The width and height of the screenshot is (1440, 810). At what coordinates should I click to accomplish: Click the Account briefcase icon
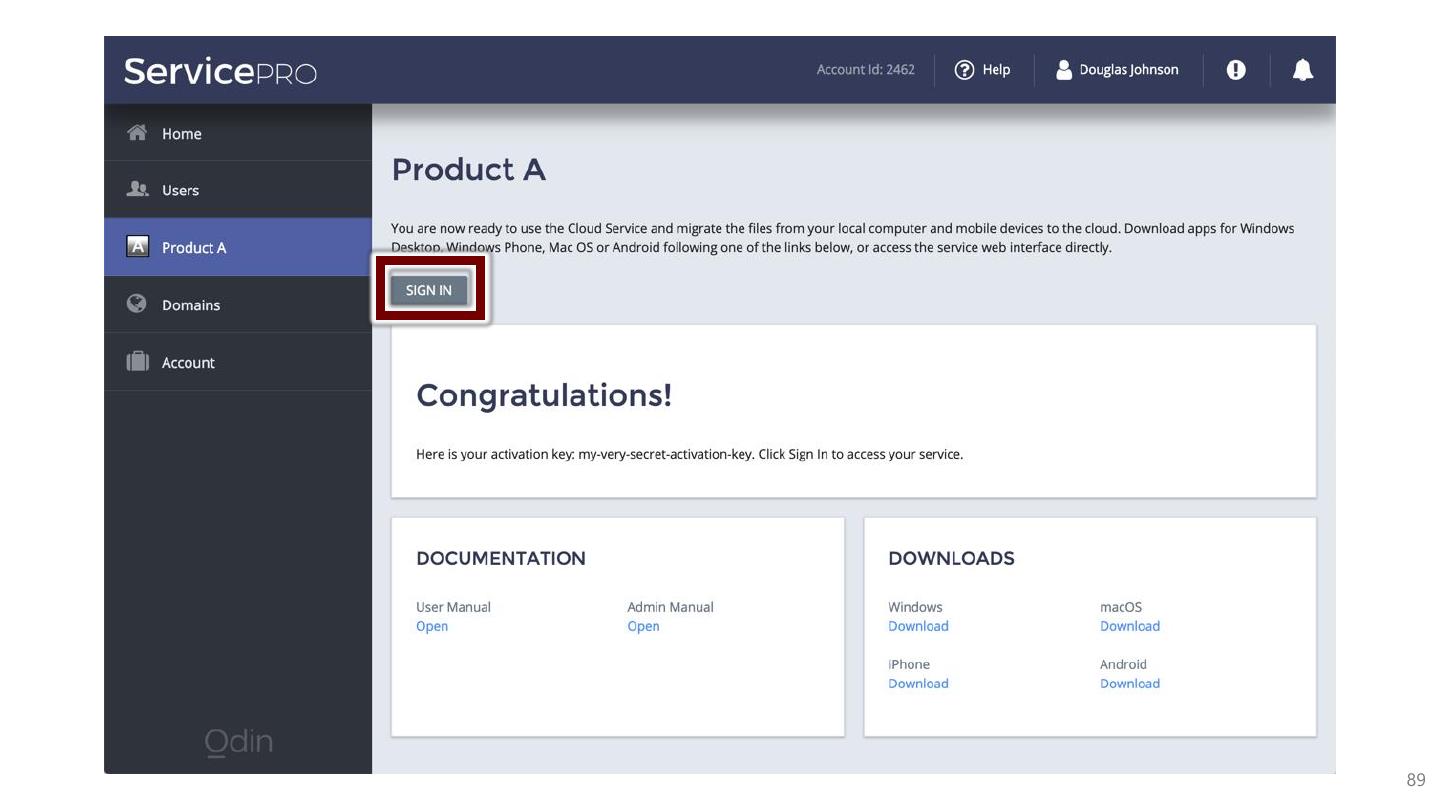coord(137,362)
